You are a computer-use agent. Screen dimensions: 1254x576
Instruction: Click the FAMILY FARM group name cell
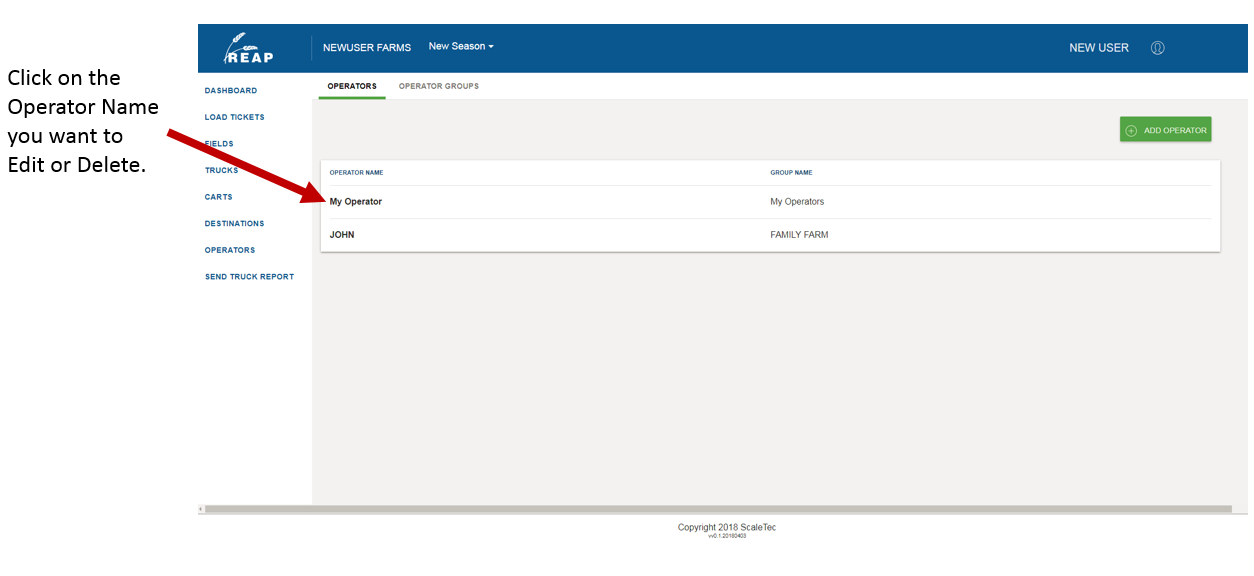pos(799,235)
